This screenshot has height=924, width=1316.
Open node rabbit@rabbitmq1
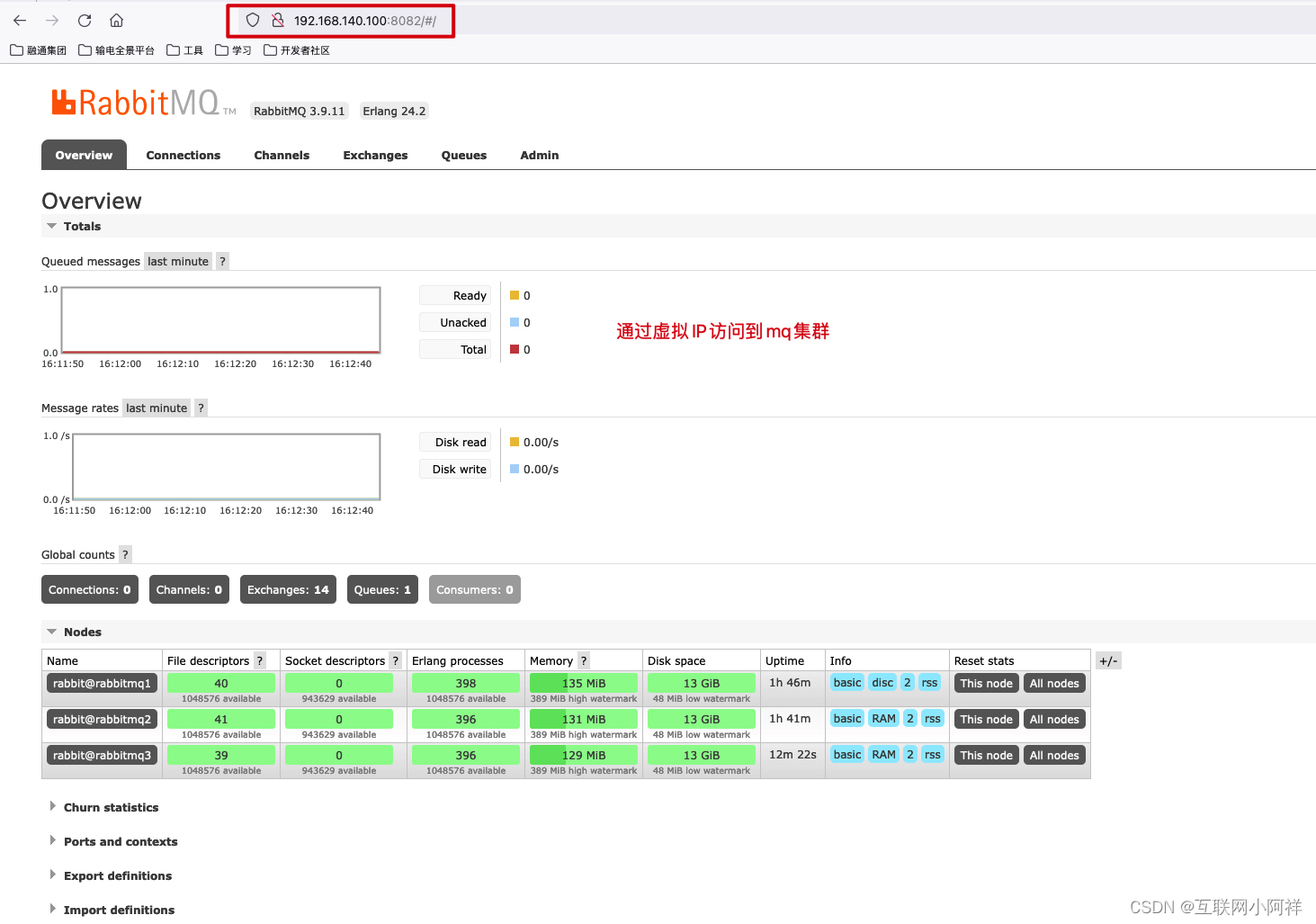pos(102,683)
